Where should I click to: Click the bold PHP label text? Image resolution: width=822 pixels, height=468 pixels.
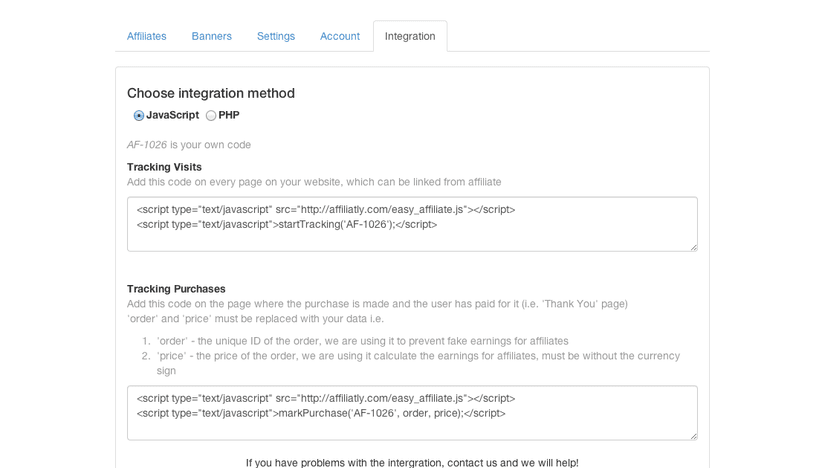click(229, 115)
